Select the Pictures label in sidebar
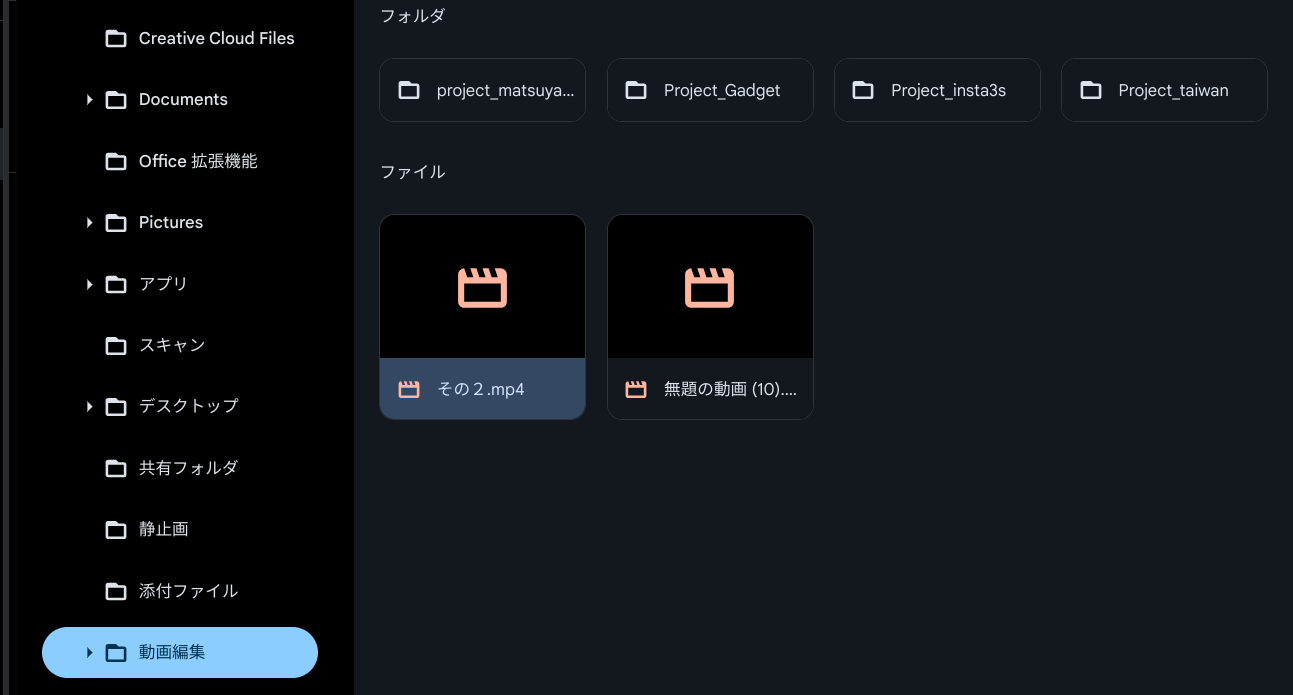The height and width of the screenshot is (695, 1293). (x=171, y=223)
